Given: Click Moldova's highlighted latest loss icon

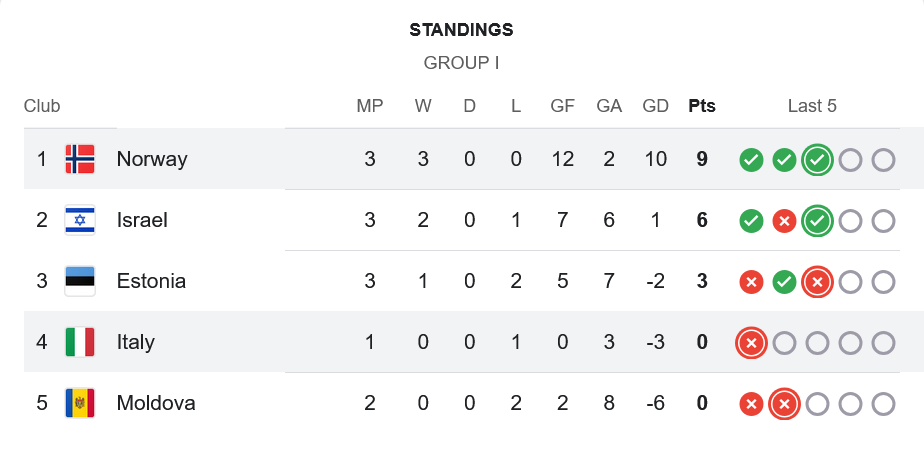Looking at the screenshot, I should click(x=784, y=403).
